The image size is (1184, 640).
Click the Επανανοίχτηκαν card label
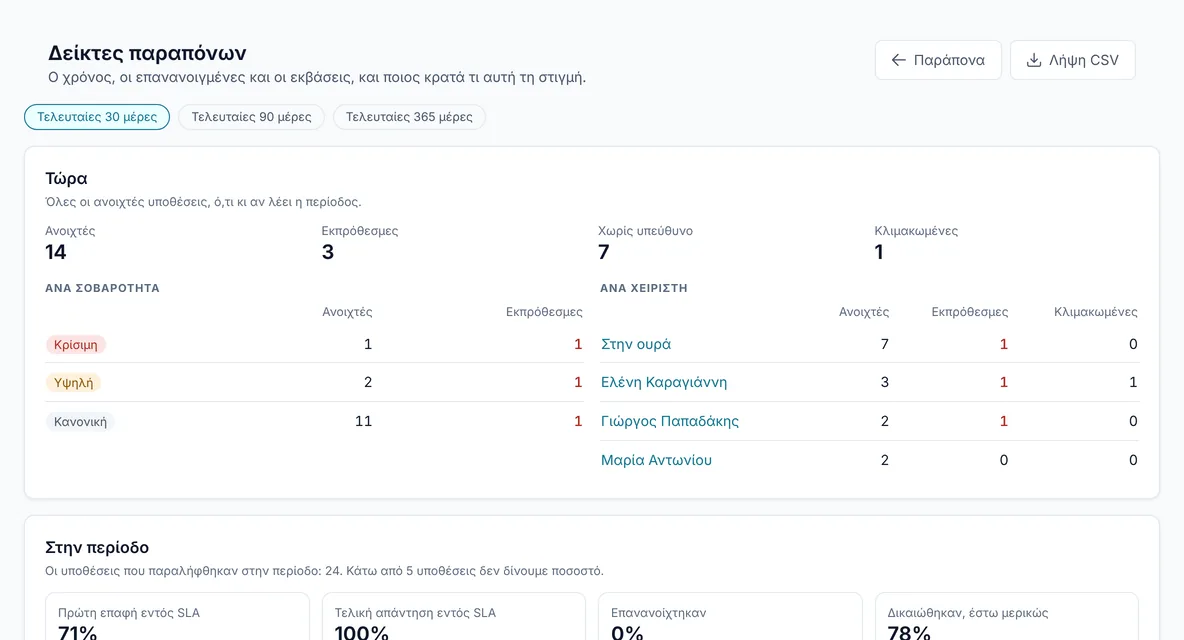point(658,613)
